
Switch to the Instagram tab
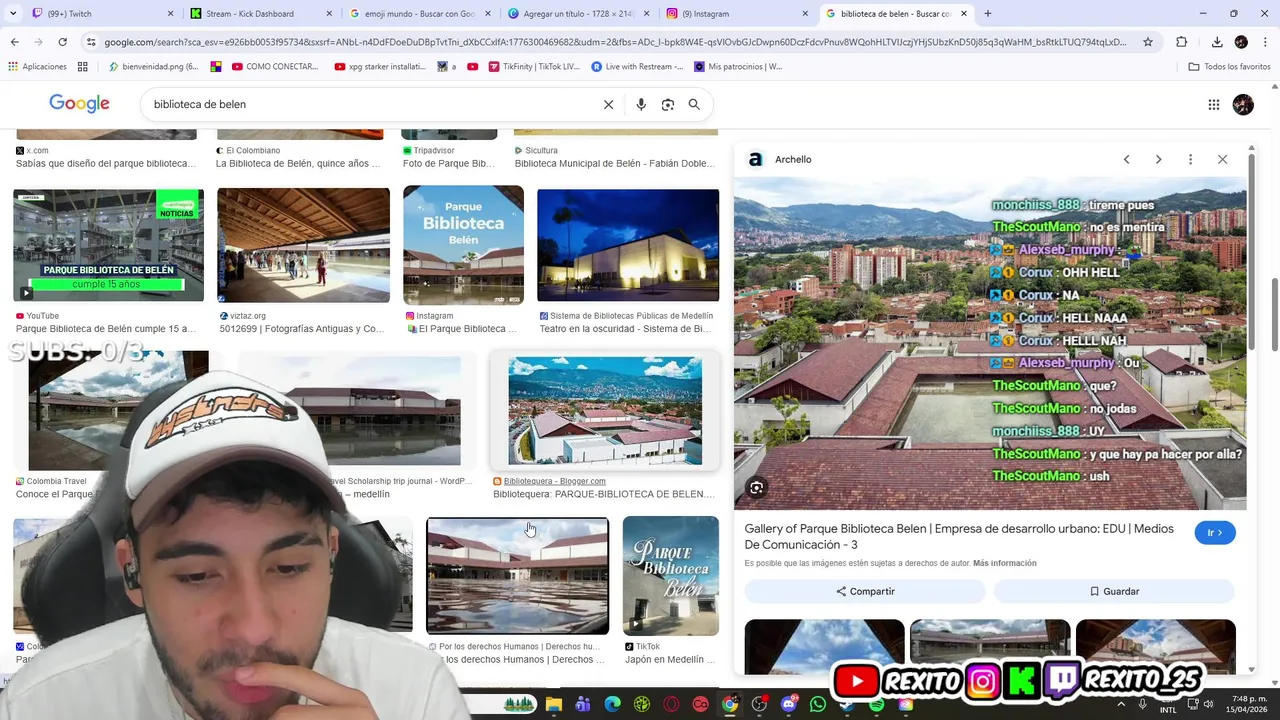(738, 13)
